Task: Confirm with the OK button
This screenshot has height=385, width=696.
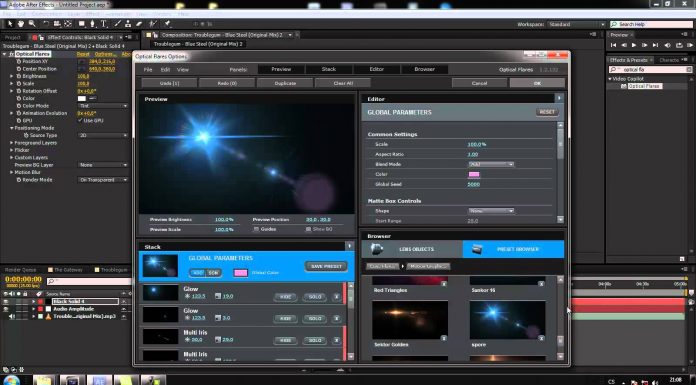Action: 537,83
